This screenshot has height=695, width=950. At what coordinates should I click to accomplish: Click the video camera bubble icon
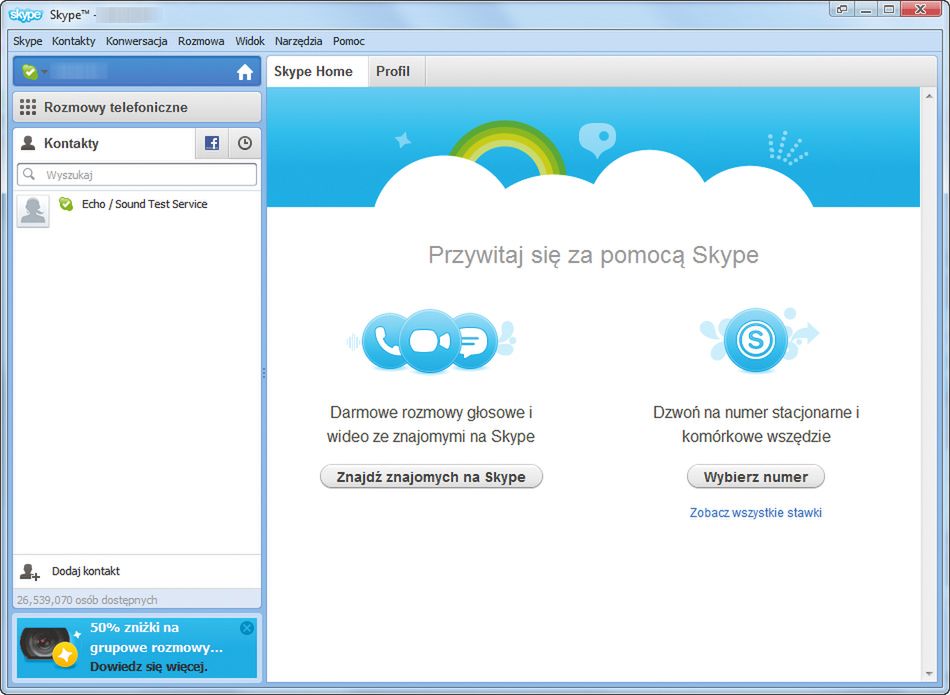click(x=430, y=341)
